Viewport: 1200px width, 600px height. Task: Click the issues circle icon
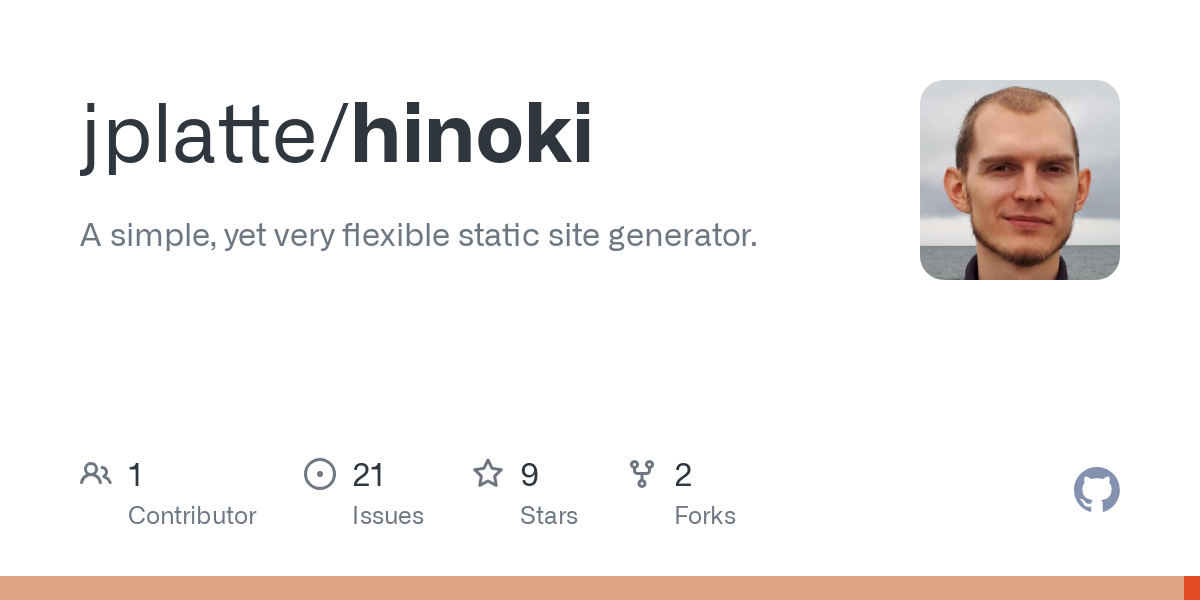tap(320, 474)
